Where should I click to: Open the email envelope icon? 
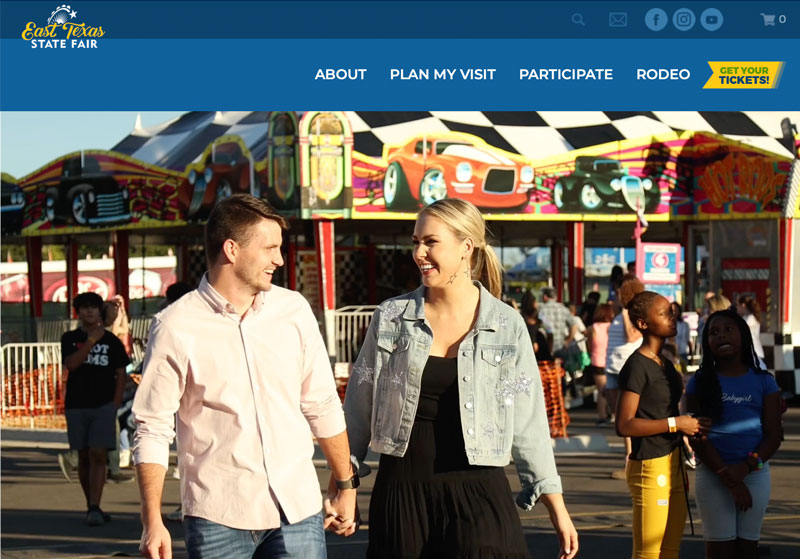point(618,19)
